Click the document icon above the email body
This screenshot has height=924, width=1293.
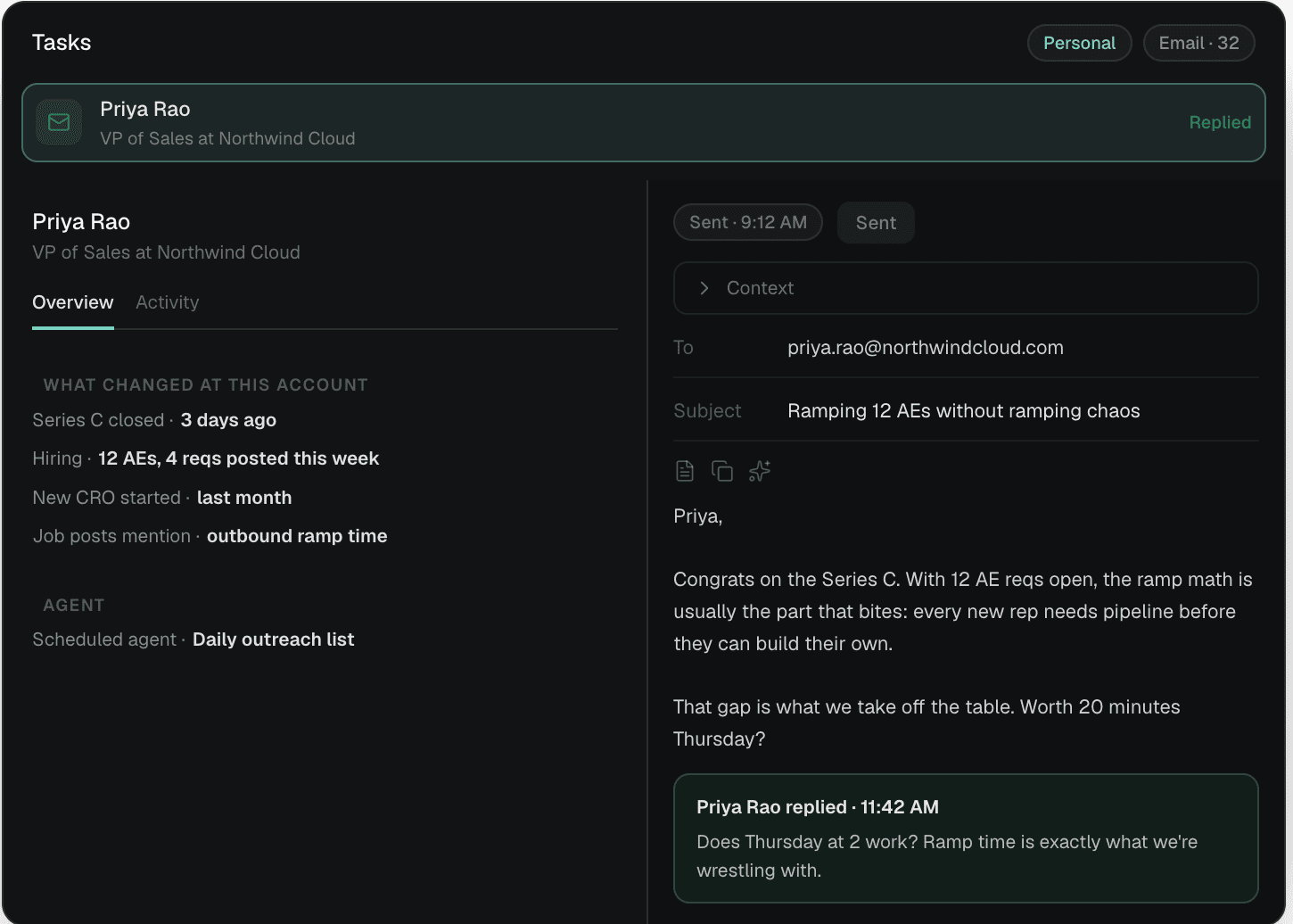685,471
